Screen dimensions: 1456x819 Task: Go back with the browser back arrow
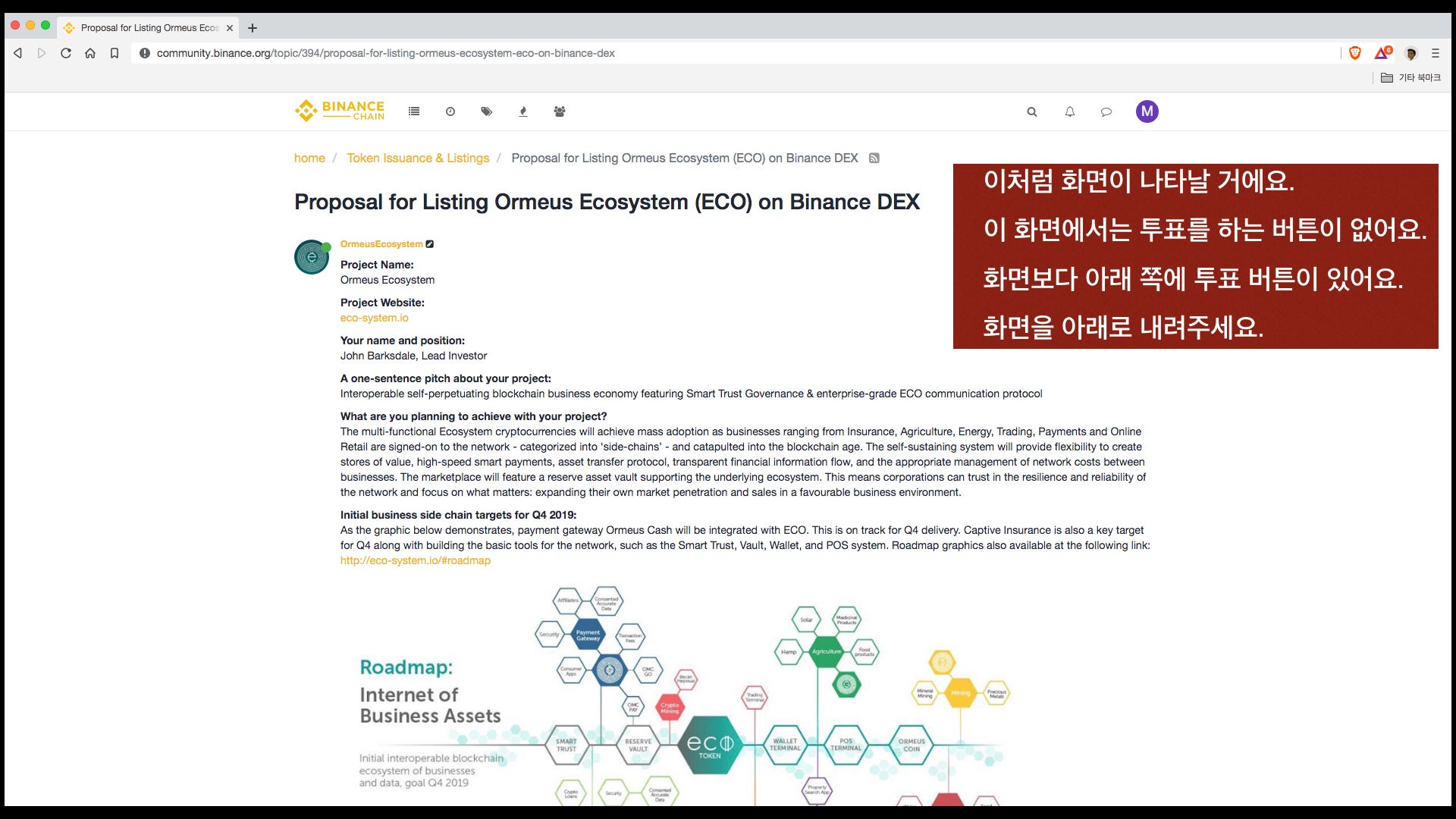pyautogui.click(x=18, y=53)
